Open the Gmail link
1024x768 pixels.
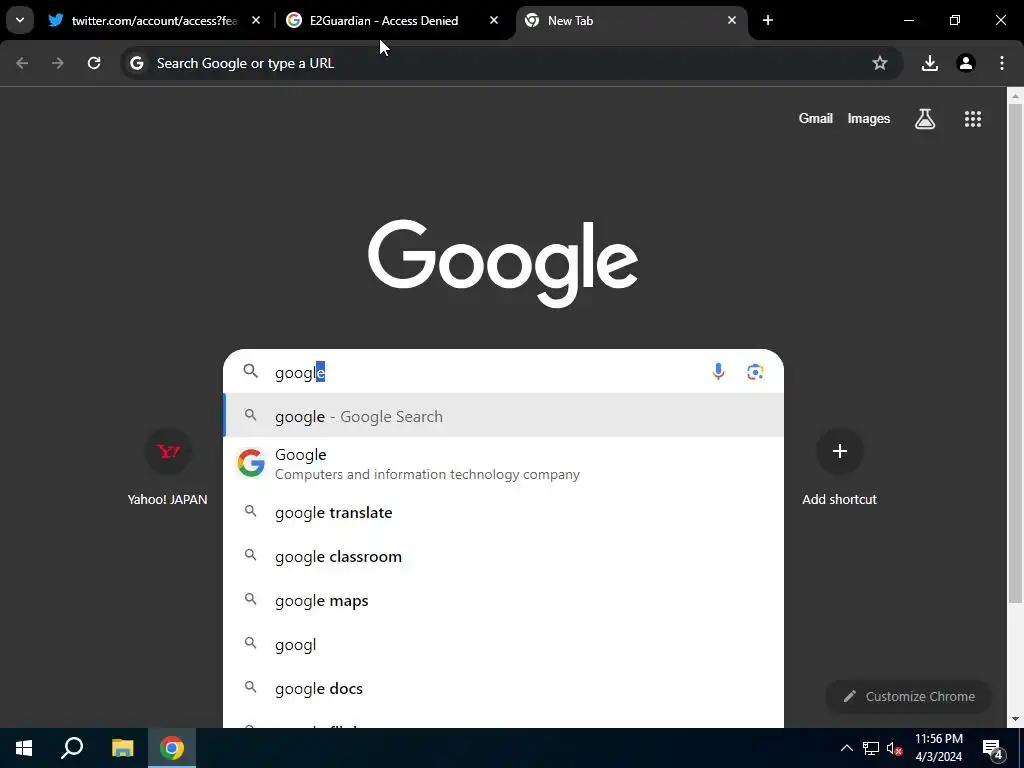pos(816,118)
